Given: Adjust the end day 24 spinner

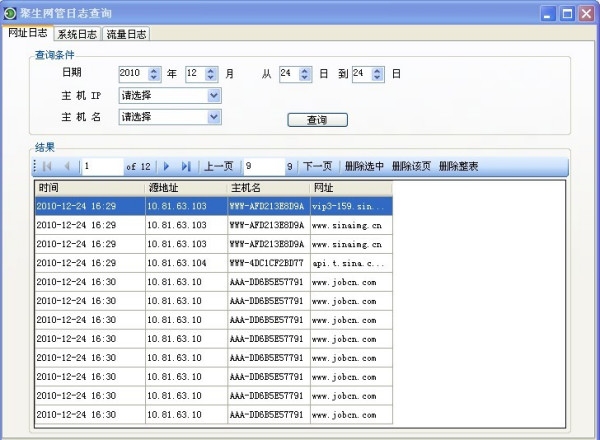Looking at the screenshot, I should click(379, 73).
